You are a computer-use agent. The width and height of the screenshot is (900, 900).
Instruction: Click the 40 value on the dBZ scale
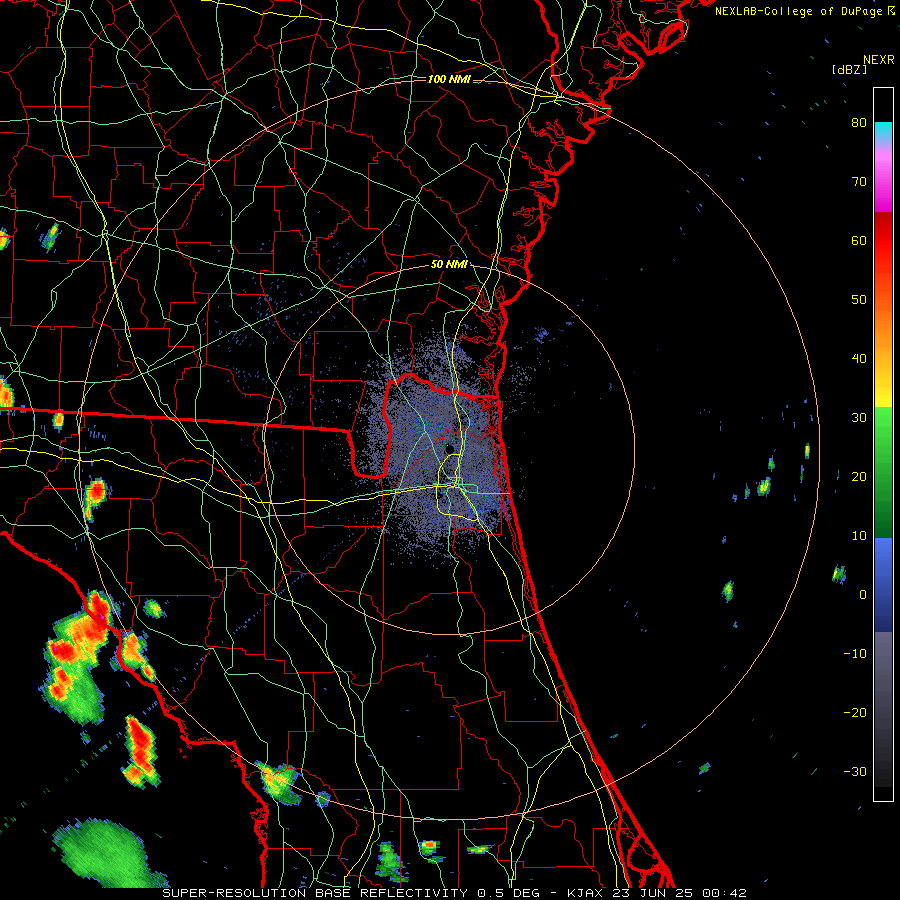tap(859, 359)
